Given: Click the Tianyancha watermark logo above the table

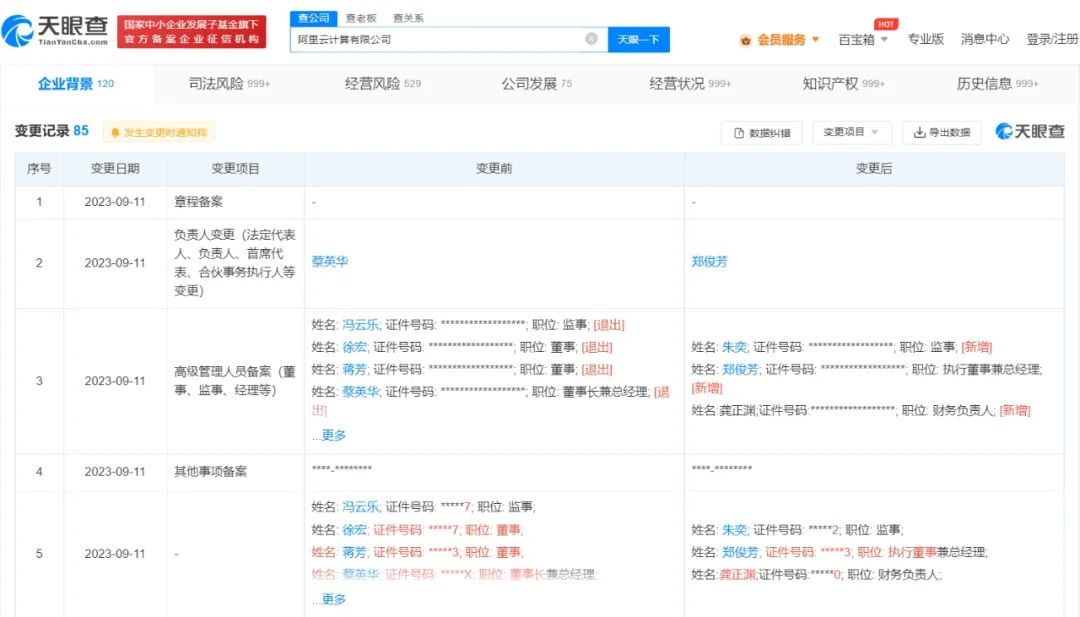Looking at the screenshot, I should point(1030,132).
